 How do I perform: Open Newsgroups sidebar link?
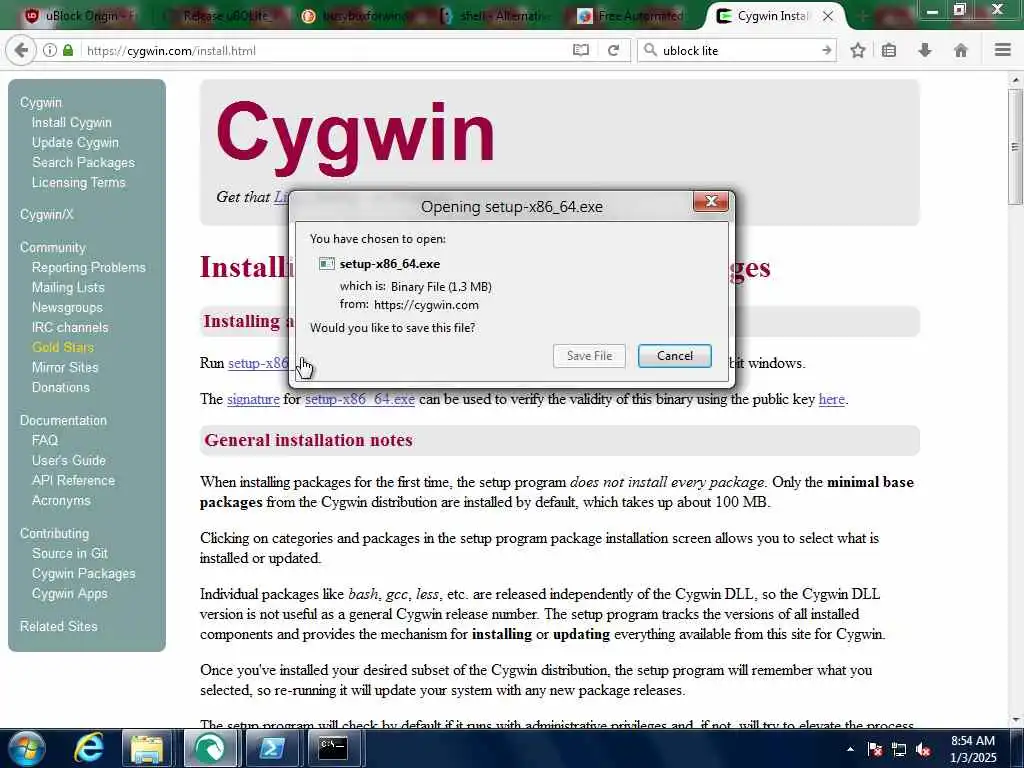tap(67, 308)
